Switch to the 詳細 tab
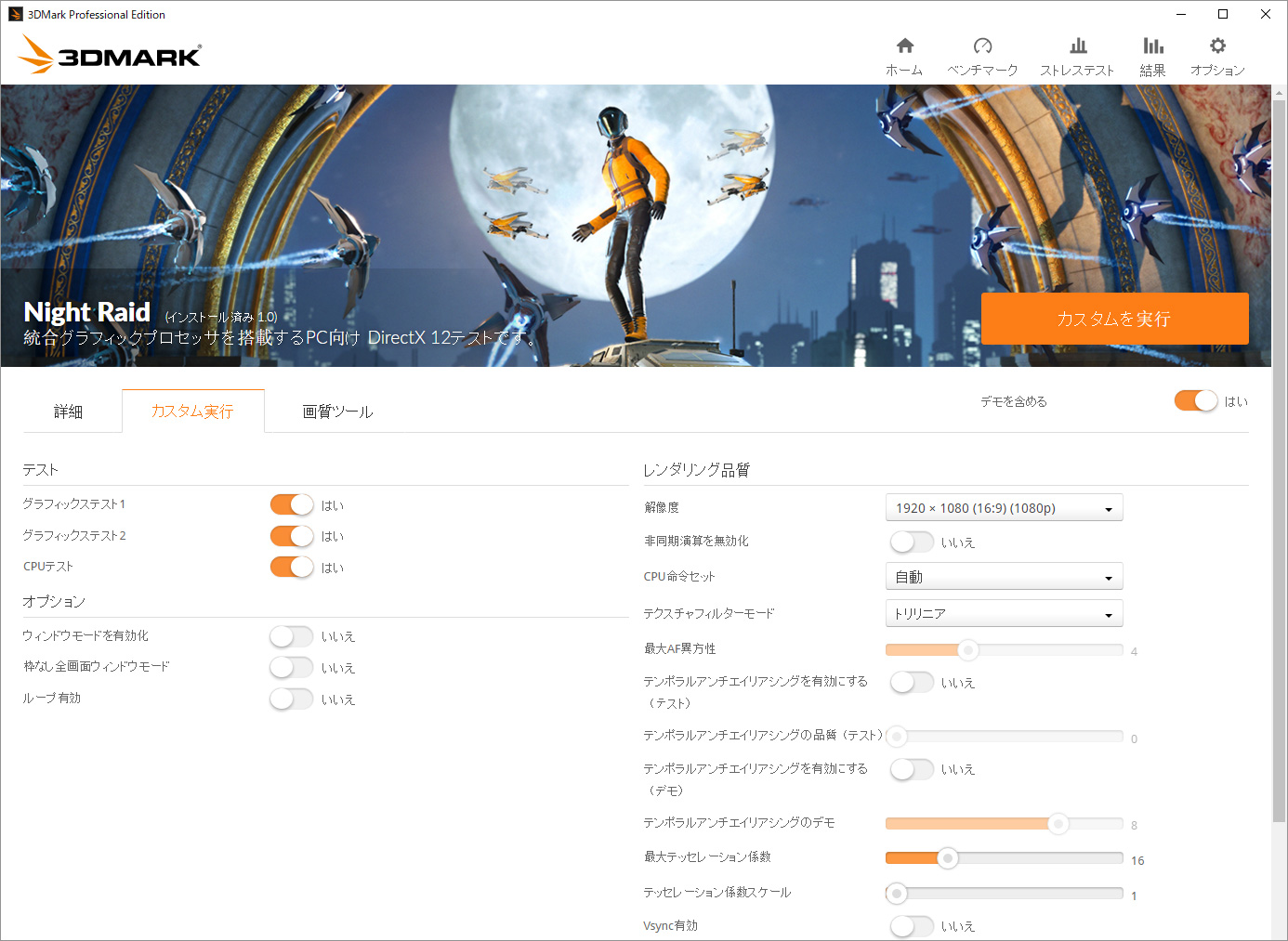Screen dimensions: 1288x941 click(x=69, y=412)
